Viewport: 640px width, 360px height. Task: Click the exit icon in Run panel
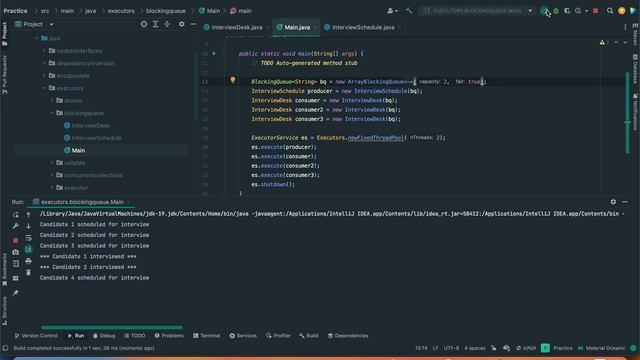16,264
